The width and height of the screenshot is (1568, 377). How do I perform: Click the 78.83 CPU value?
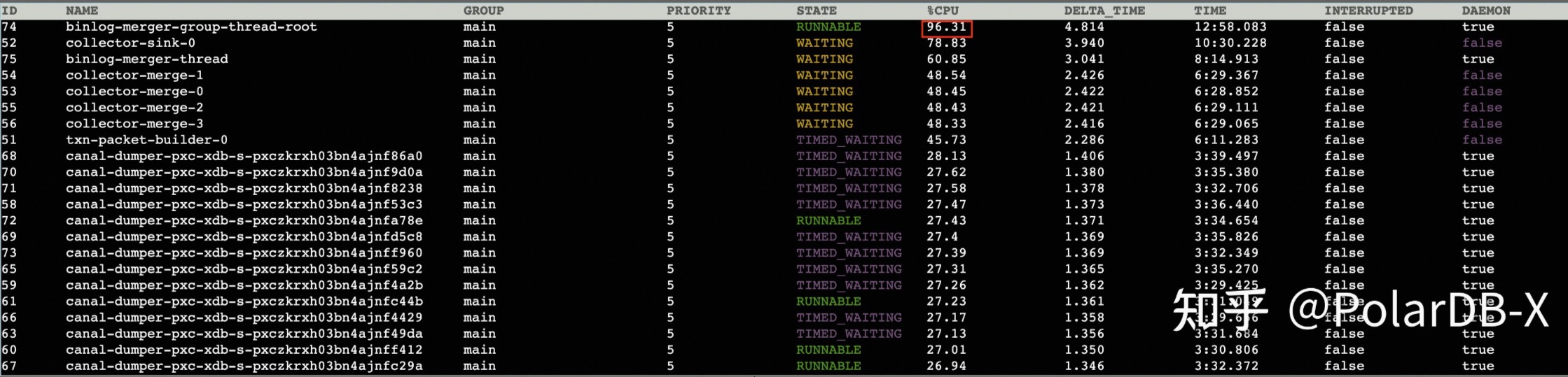[x=947, y=43]
